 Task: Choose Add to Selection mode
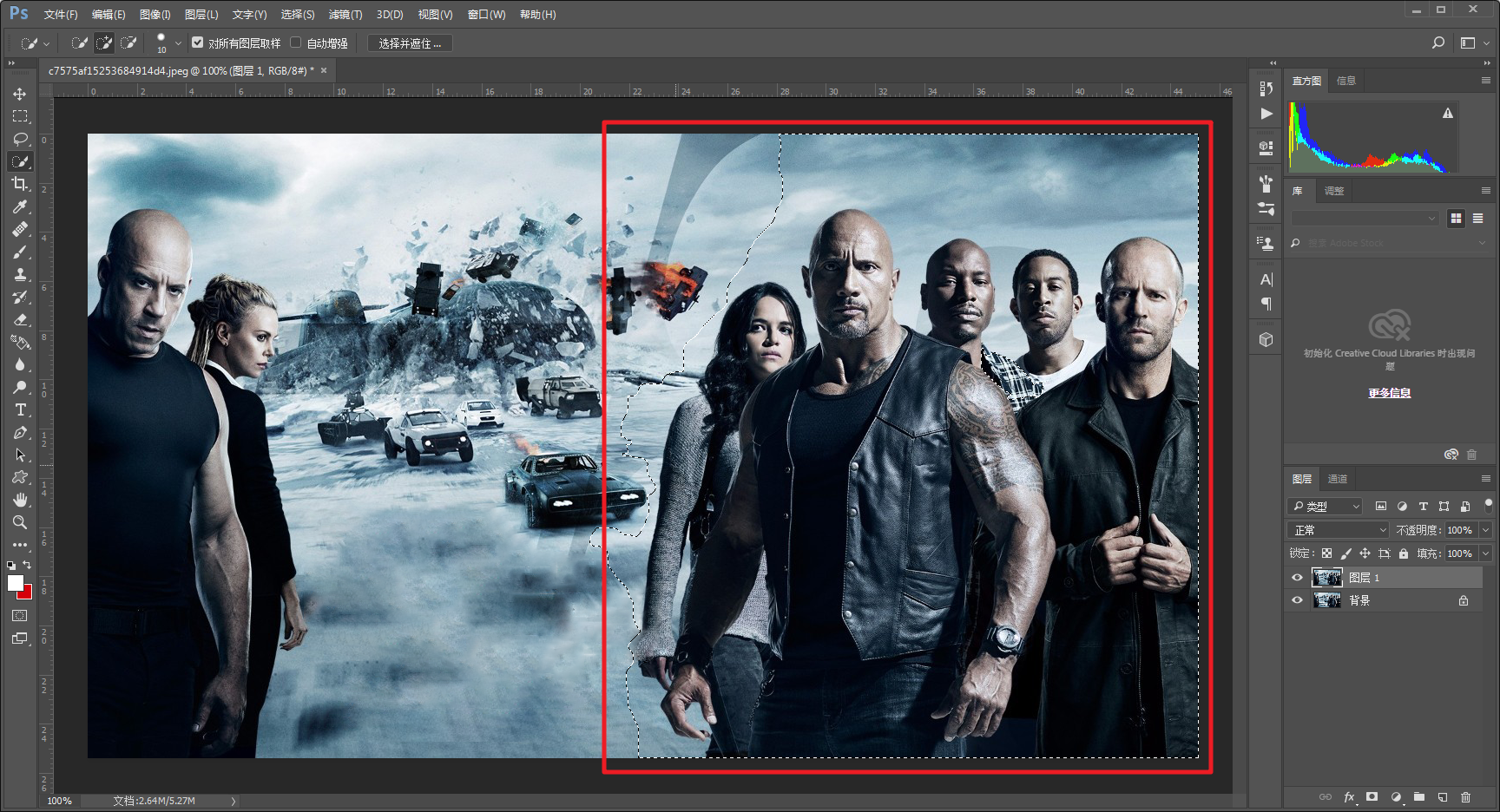click(x=104, y=43)
